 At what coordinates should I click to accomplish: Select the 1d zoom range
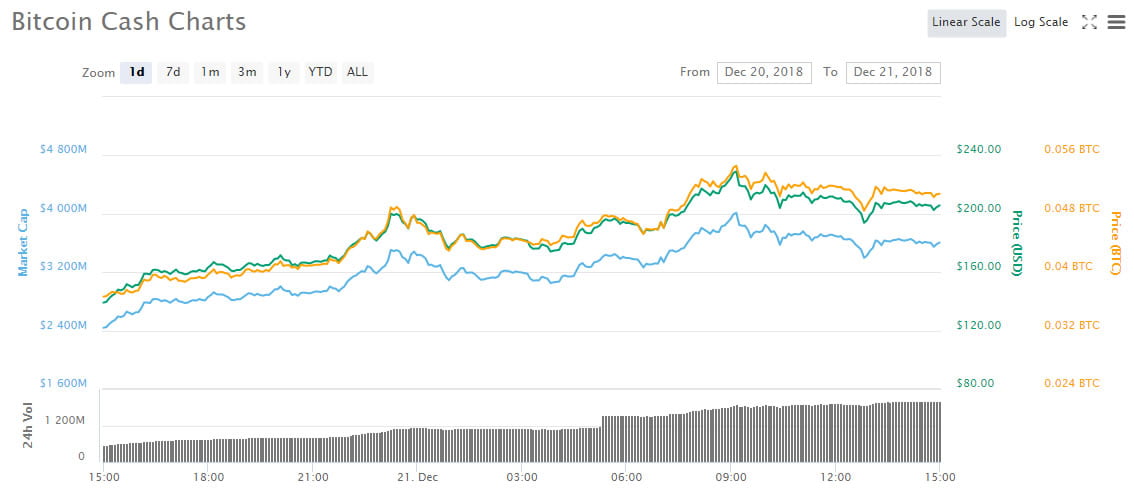coord(136,72)
